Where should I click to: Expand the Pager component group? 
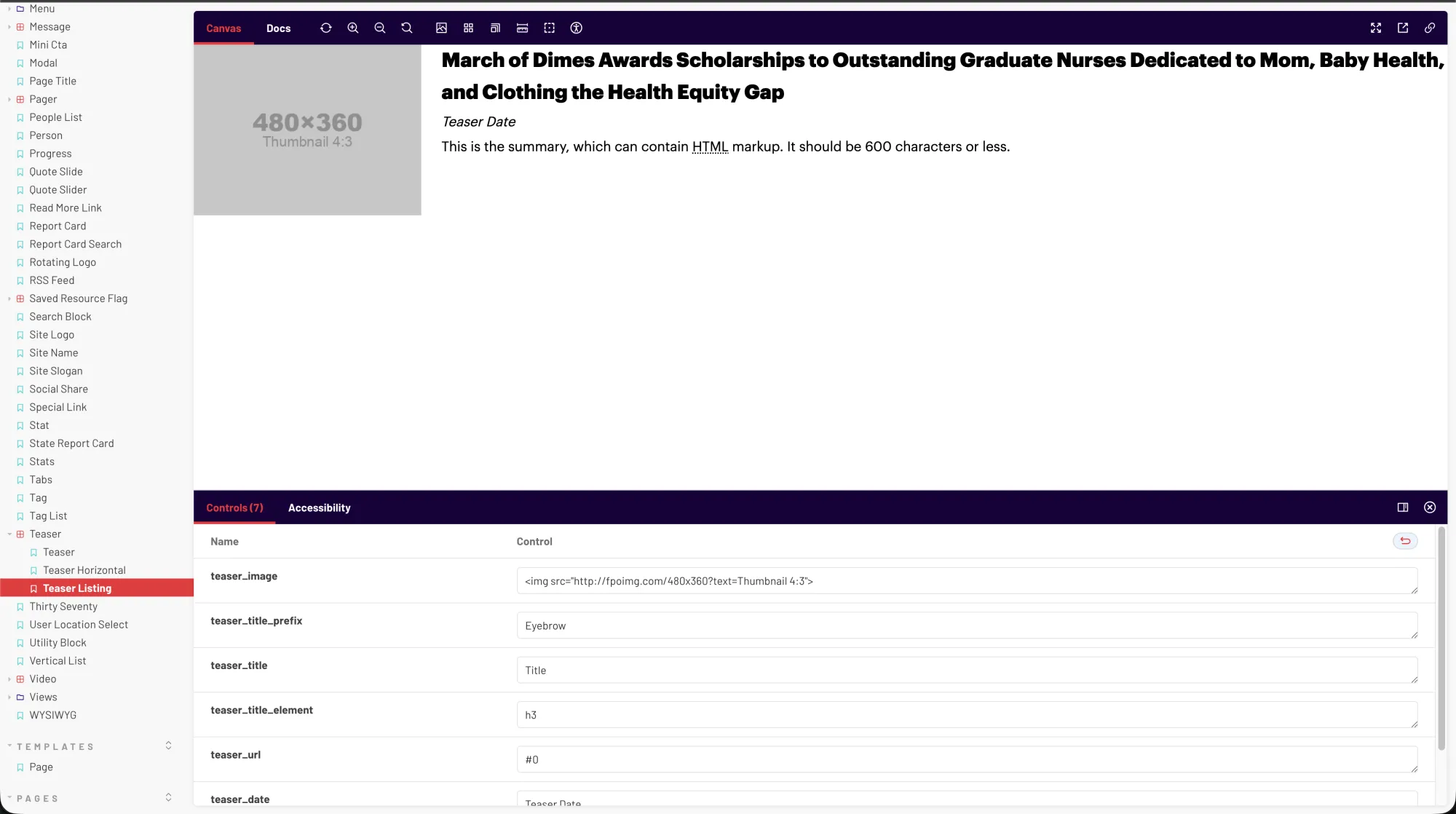(x=9, y=100)
